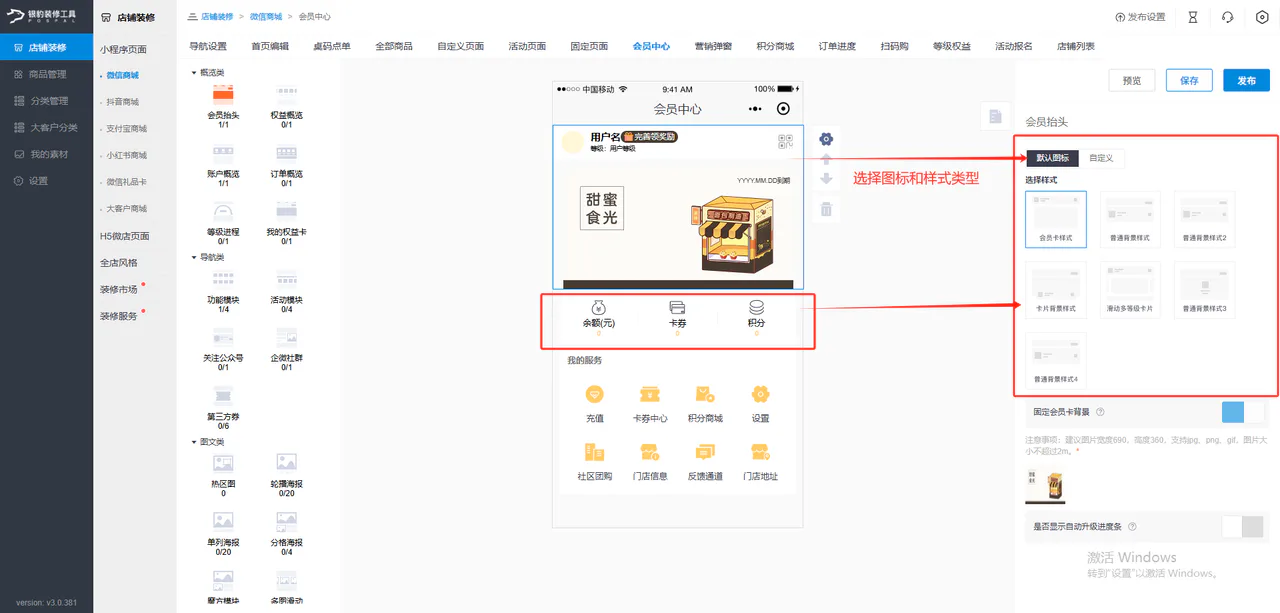1280x613 pixels.
Task: Open 我的素材 in the left sidebar
Action: (47, 154)
